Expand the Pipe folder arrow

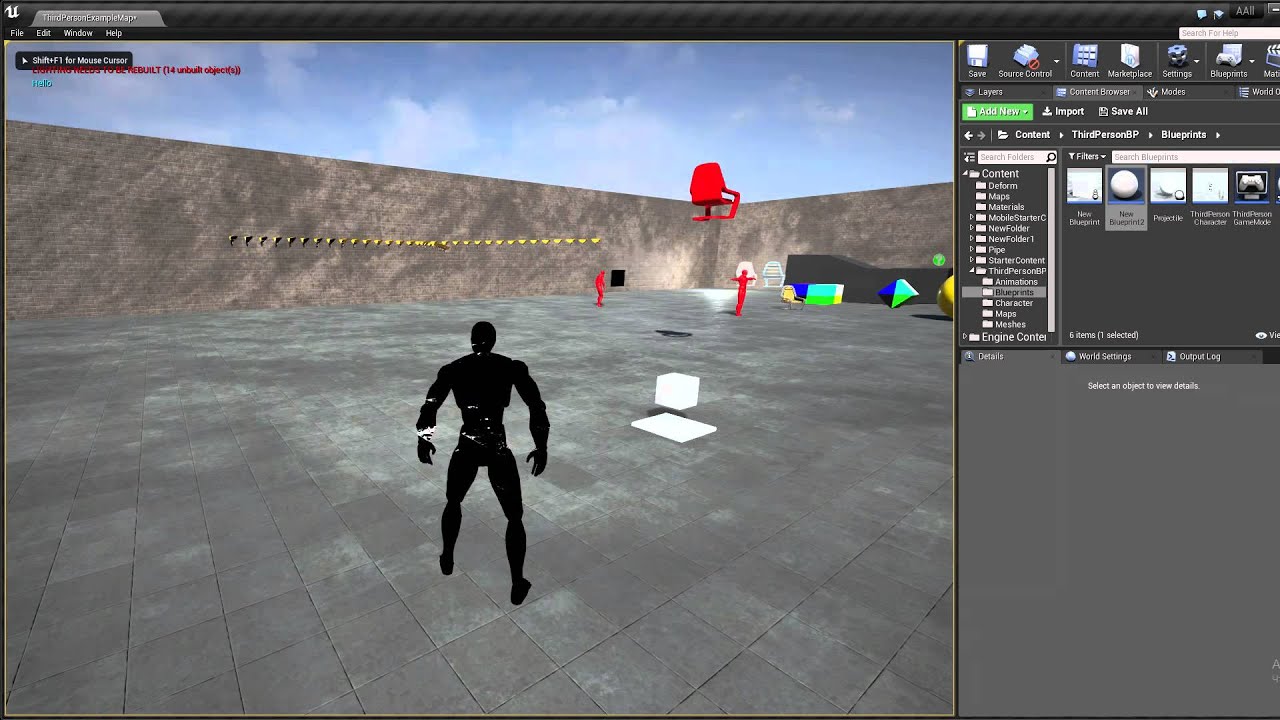971,250
